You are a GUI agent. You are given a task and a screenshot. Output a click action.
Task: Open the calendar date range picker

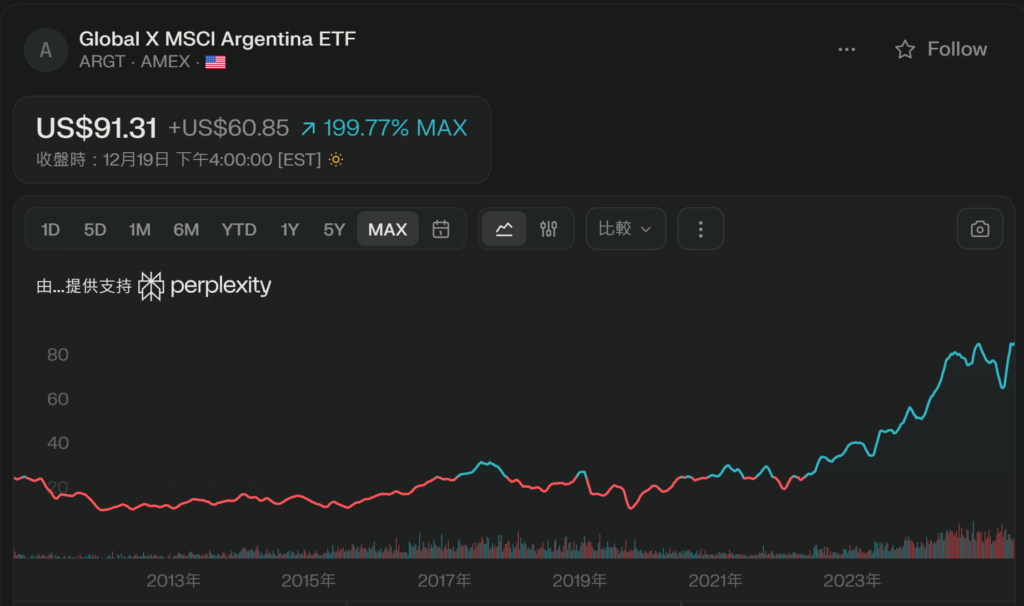coord(440,229)
